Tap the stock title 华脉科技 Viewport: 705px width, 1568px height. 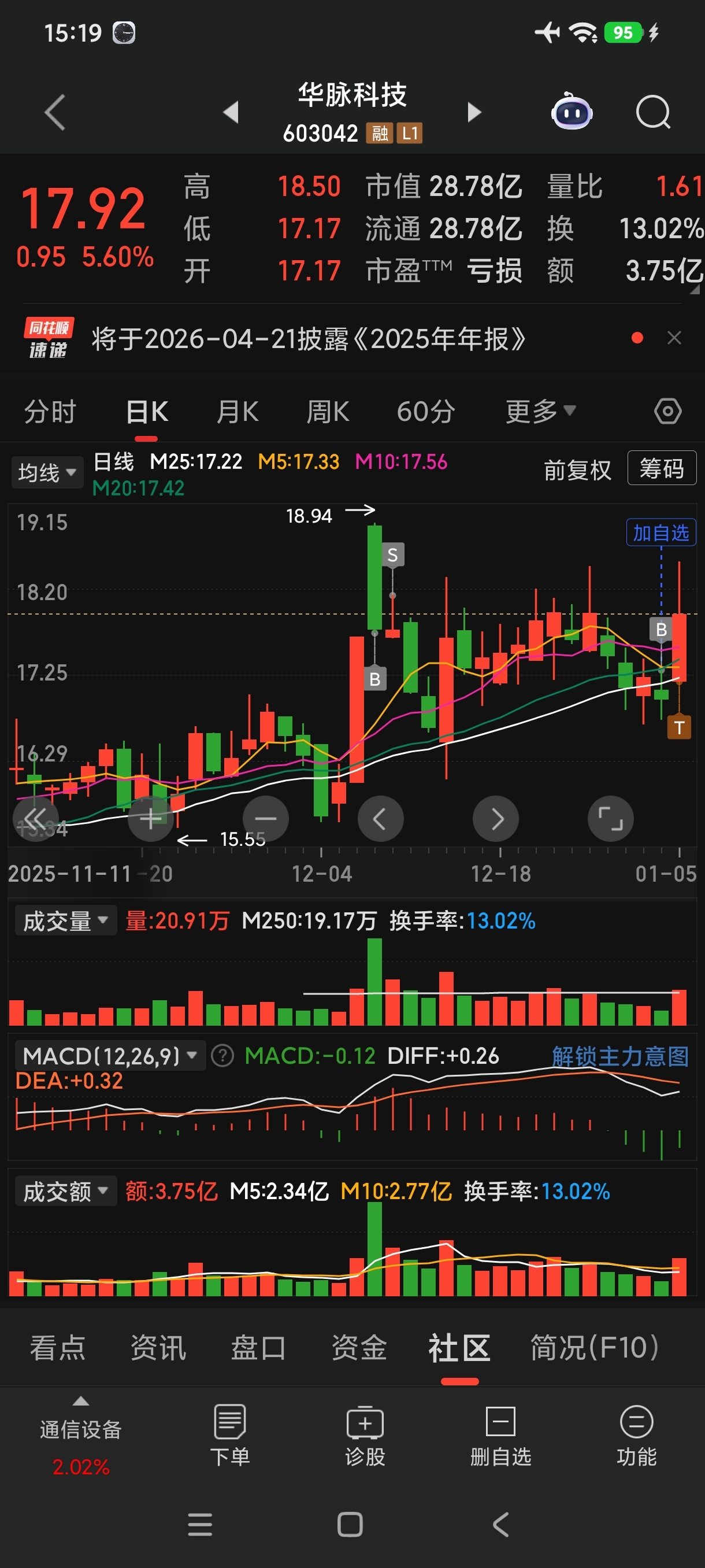pyautogui.click(x=352, y=95)
